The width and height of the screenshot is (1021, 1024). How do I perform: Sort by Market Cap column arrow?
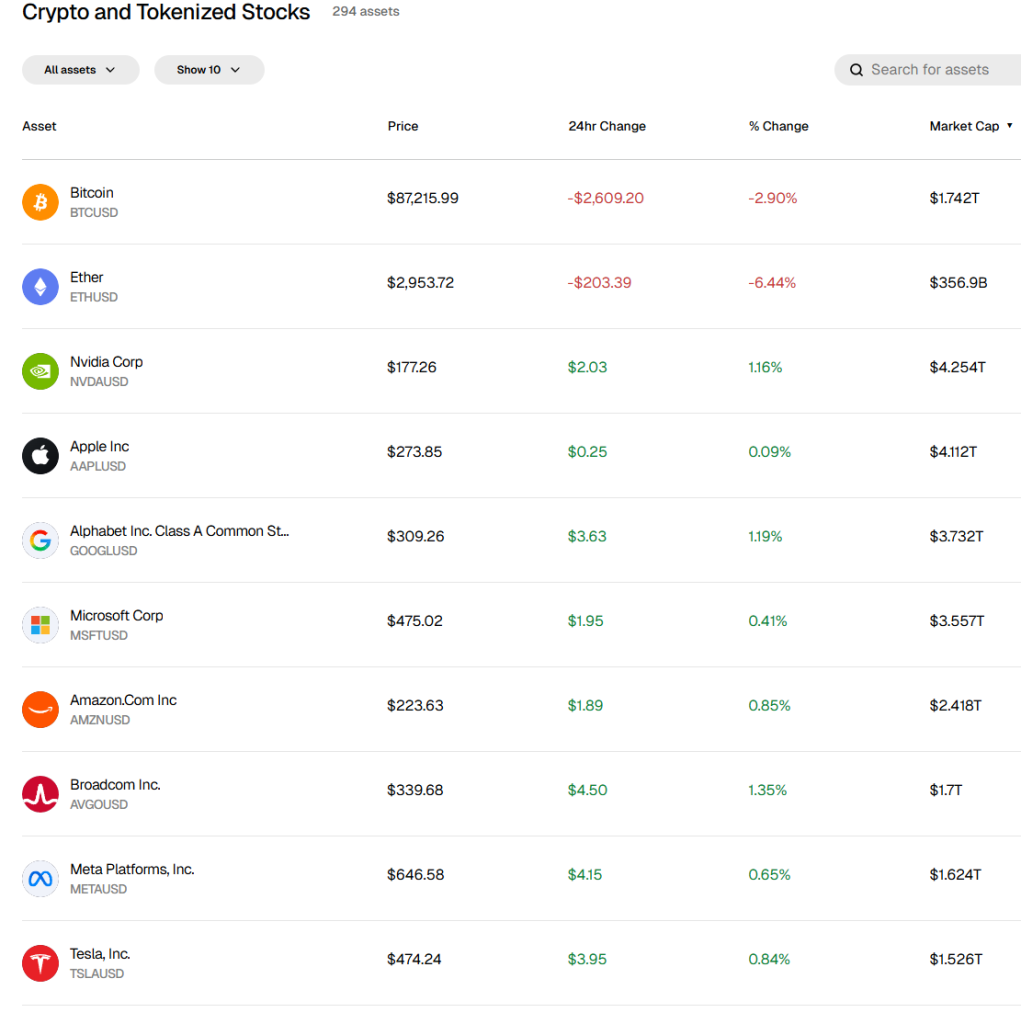click(x=1009, y=126)
